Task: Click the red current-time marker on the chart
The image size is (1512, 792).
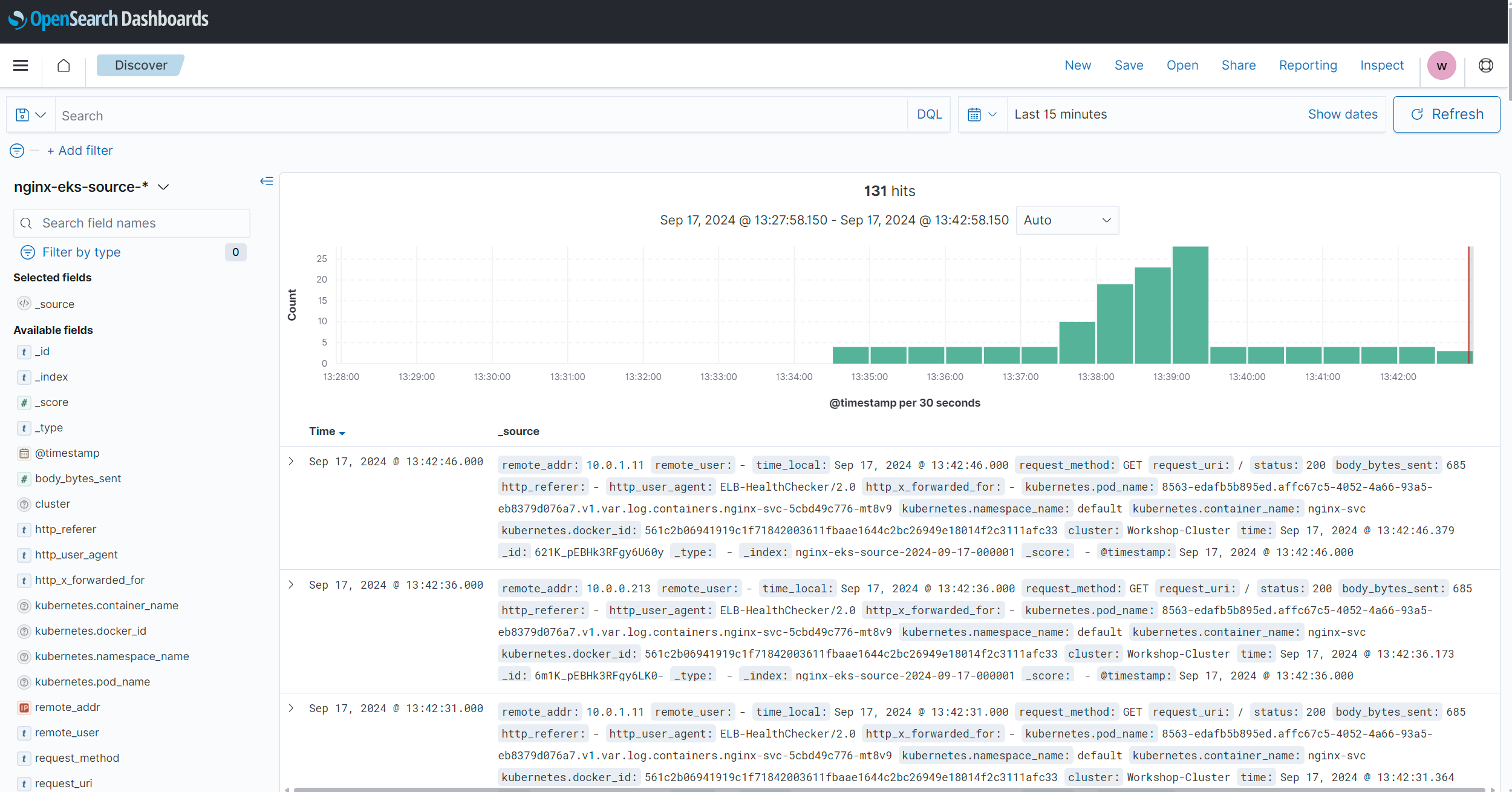Action: (1468, 305)
